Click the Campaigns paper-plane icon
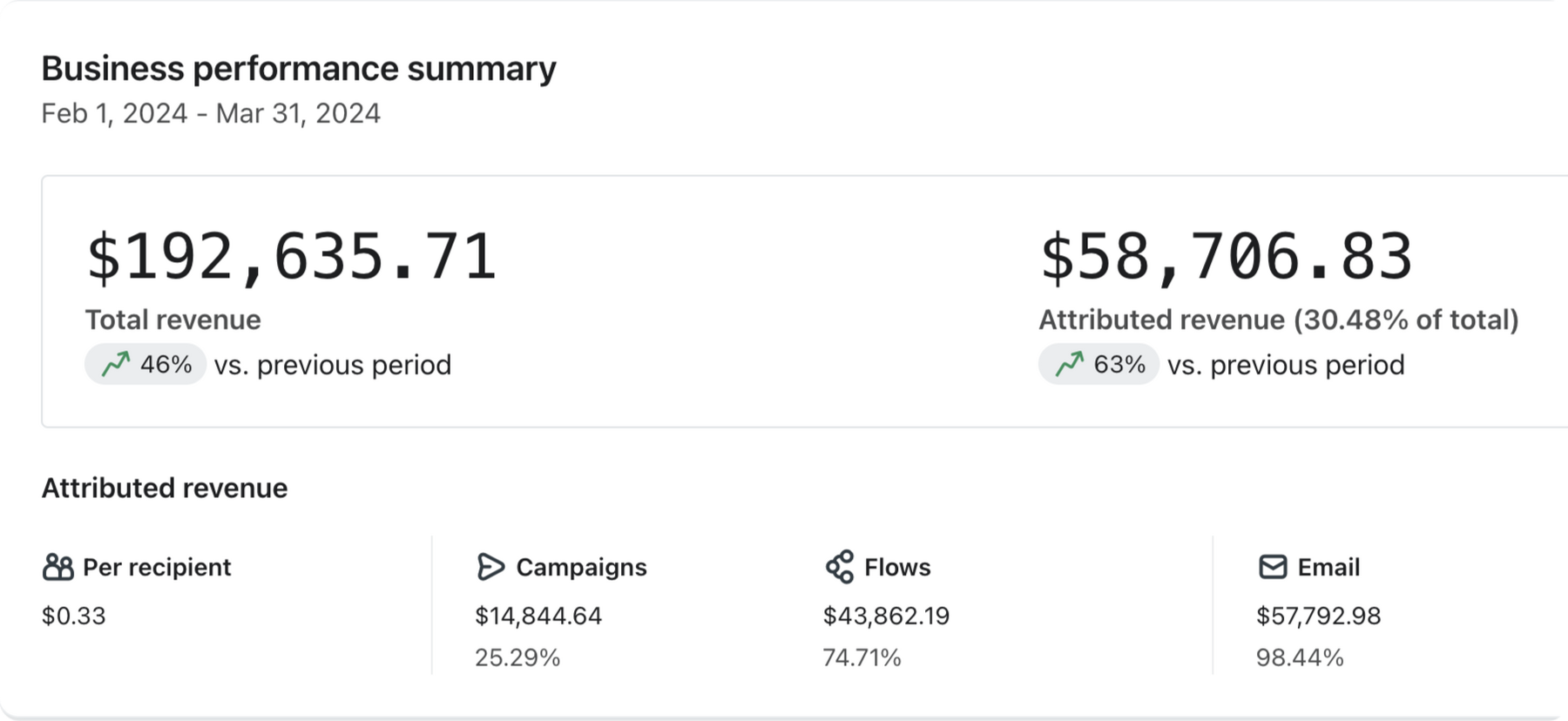This screenshot has width=1568, height=721. (x=490, y=567)
